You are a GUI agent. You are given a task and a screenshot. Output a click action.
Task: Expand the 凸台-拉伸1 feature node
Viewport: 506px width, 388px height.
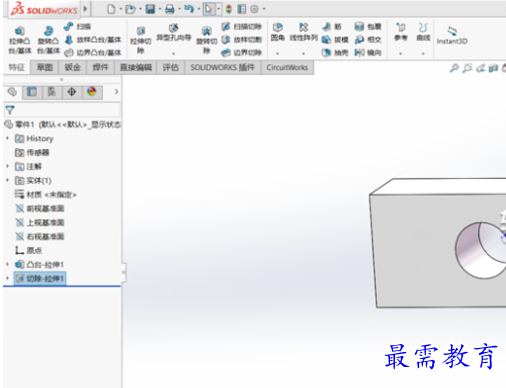[x=8, y=264]
